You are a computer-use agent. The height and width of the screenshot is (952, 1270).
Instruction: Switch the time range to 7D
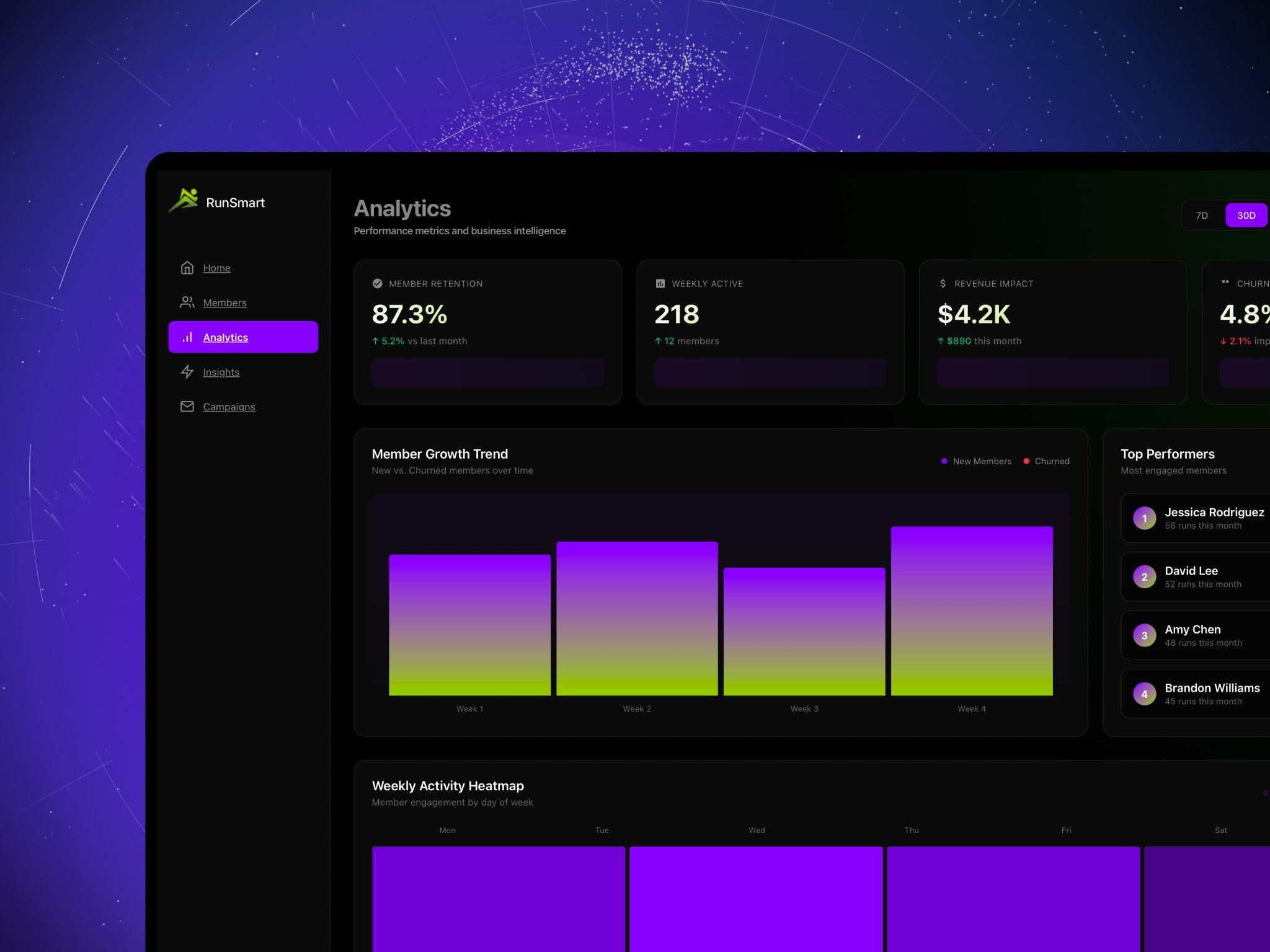1201,215
